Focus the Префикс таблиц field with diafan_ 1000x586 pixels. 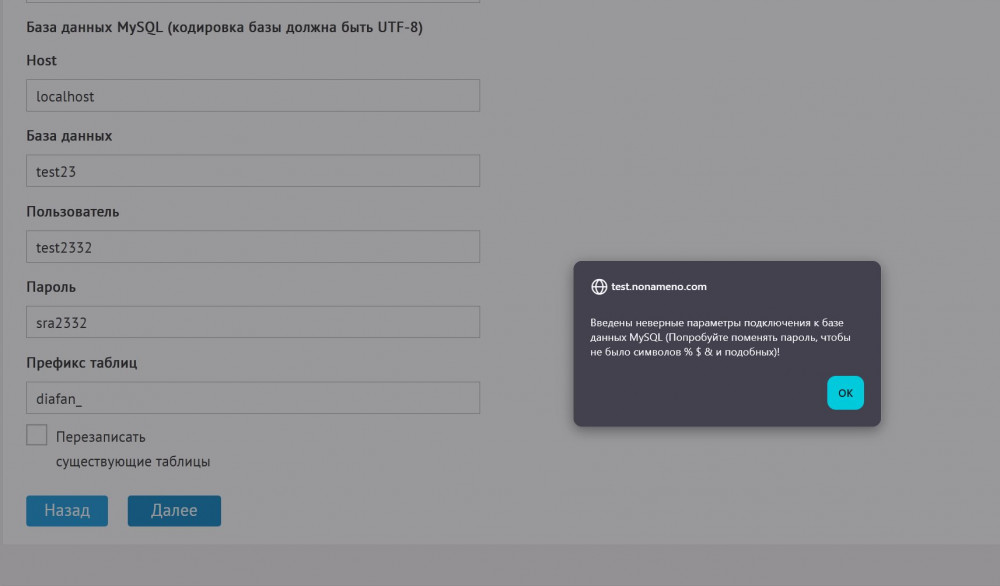(x=253, y=398)
